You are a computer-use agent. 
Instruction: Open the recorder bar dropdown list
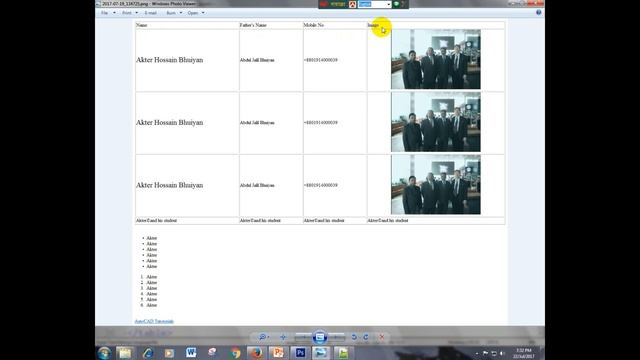click(x=388, y=4)
